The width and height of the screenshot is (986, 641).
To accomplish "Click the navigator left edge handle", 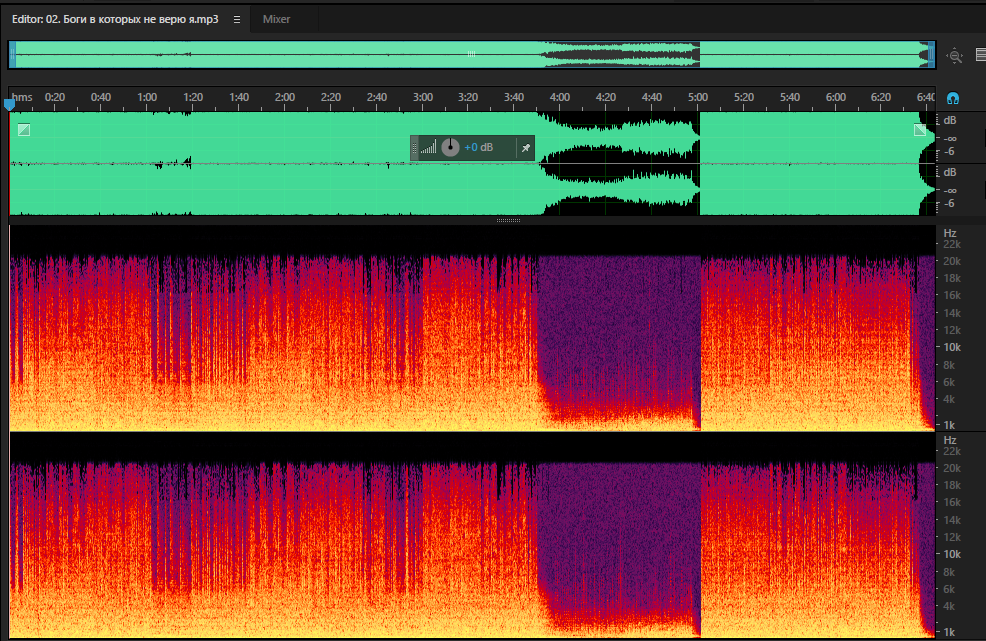I will (x=13, y=55).
